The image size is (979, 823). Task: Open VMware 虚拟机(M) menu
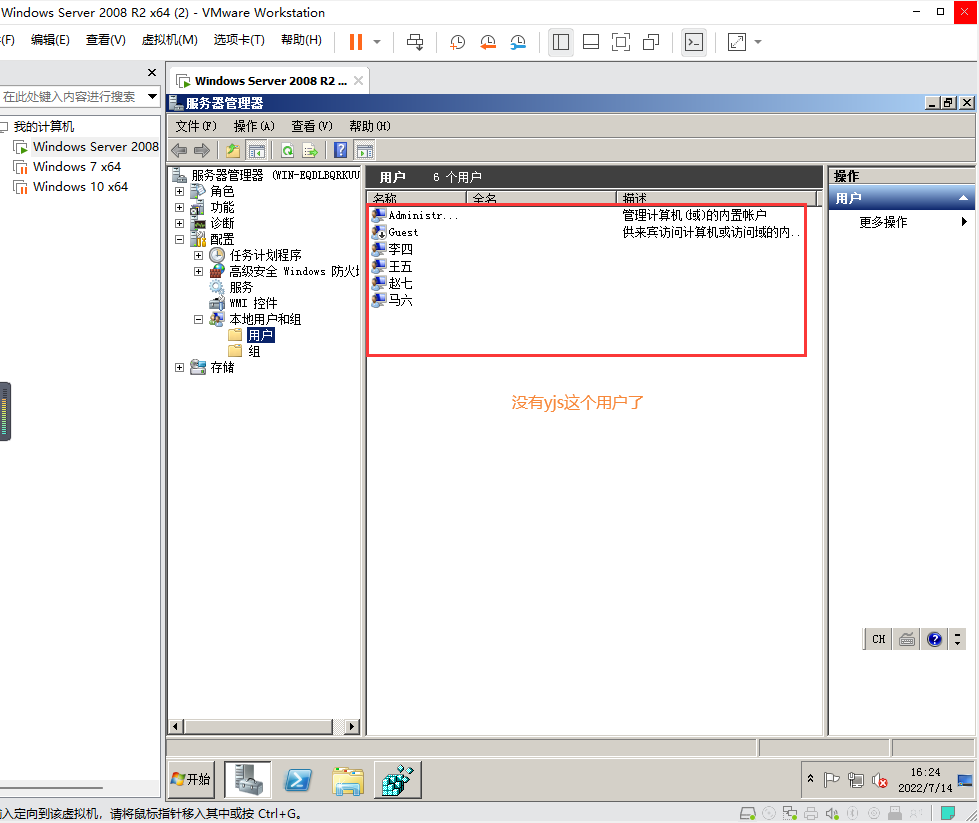[169, 40]
